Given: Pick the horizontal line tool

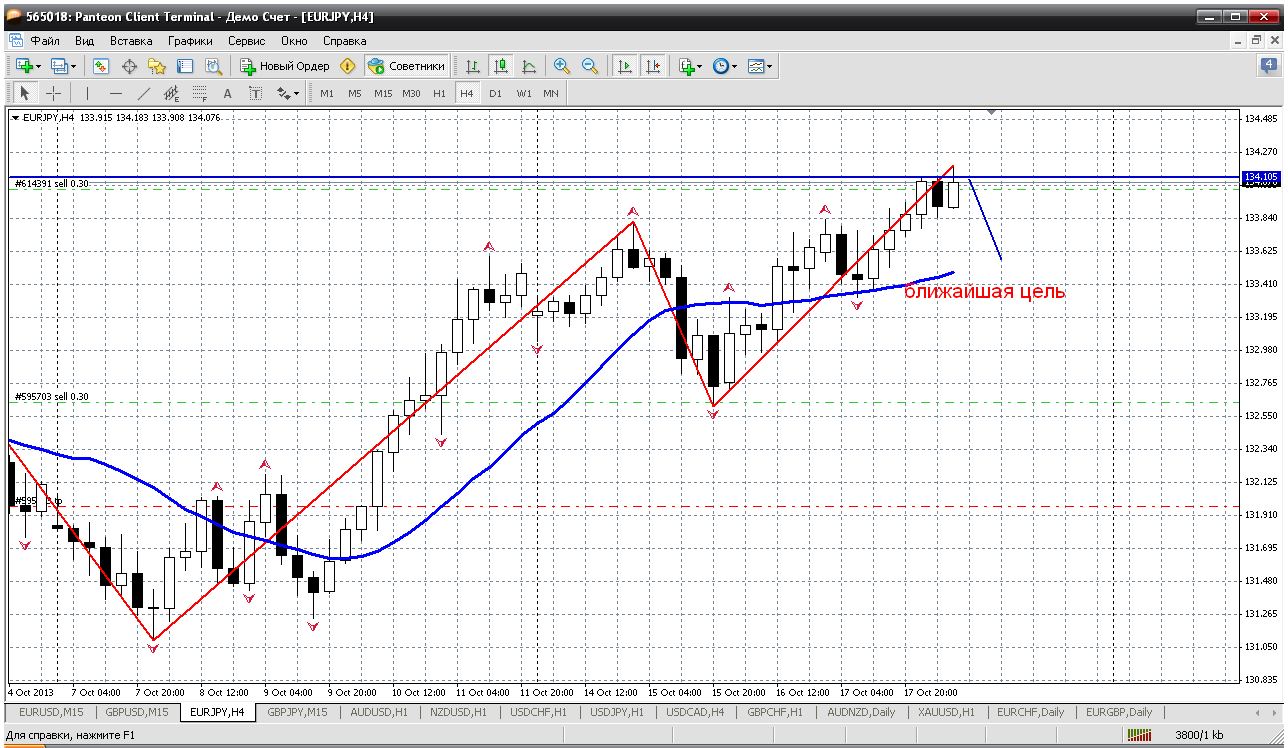Looking at the screenshot, I should (115, 93).
